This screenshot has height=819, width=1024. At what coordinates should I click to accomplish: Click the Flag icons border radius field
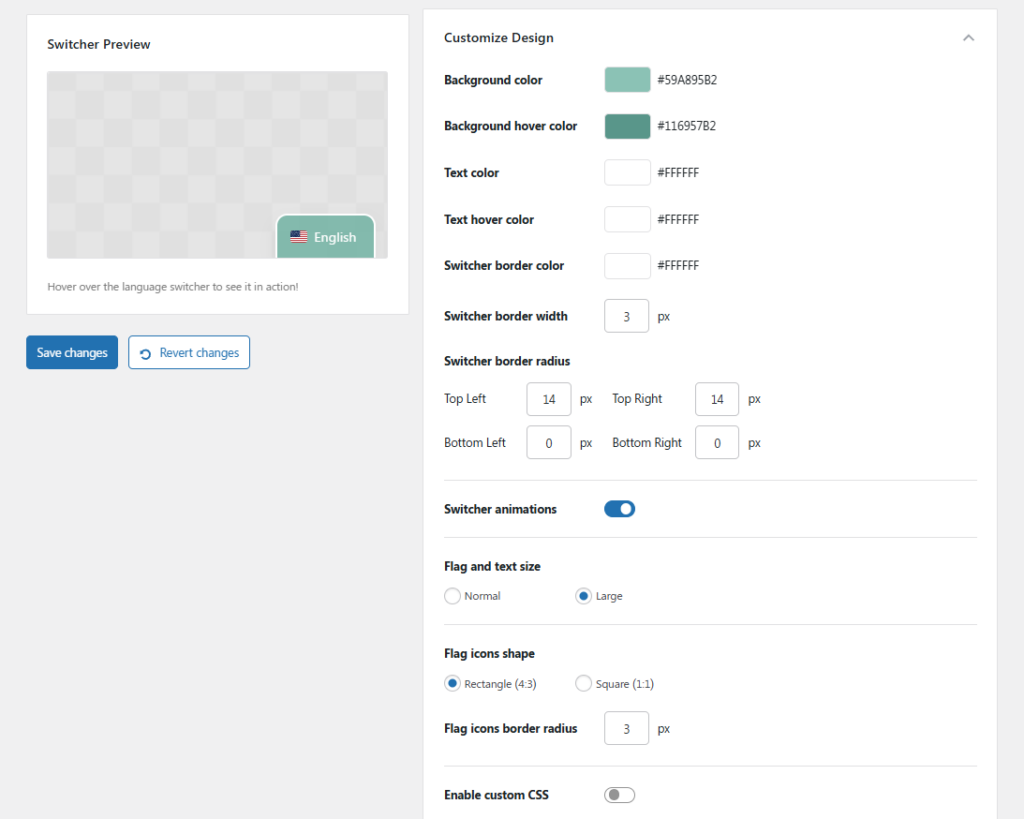tap(626, 729)
